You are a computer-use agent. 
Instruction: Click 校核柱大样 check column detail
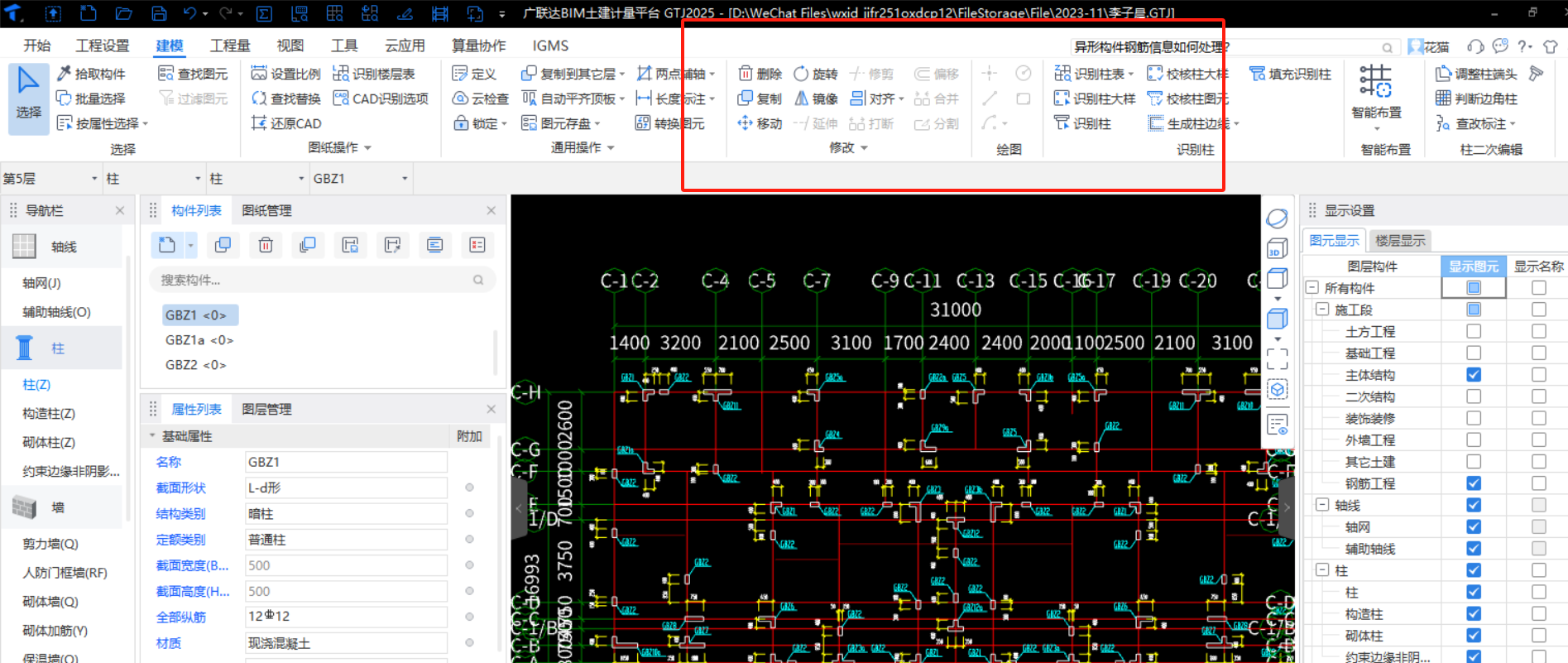1187,74
